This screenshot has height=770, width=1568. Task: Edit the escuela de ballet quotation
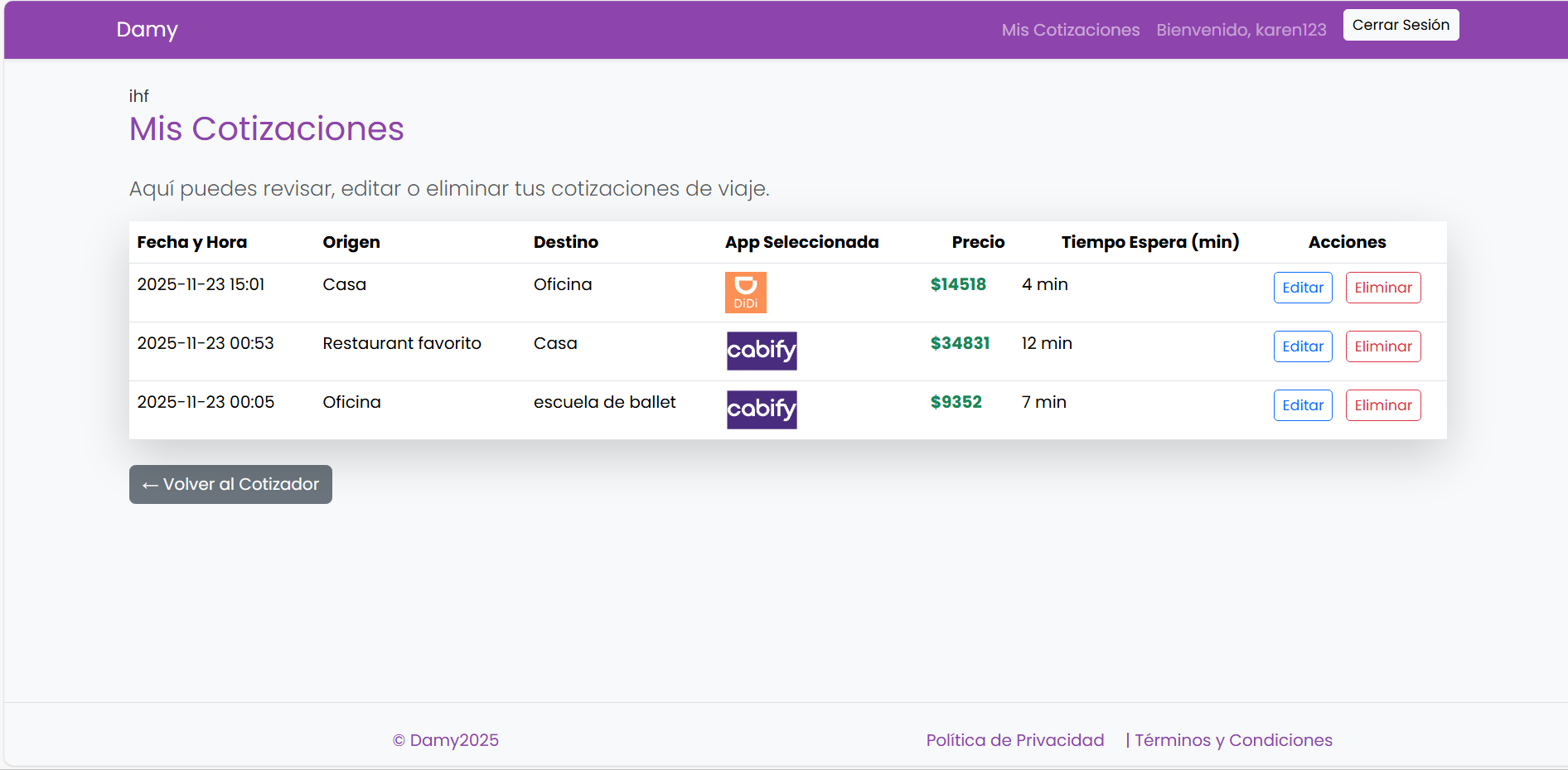[1302, 405]
